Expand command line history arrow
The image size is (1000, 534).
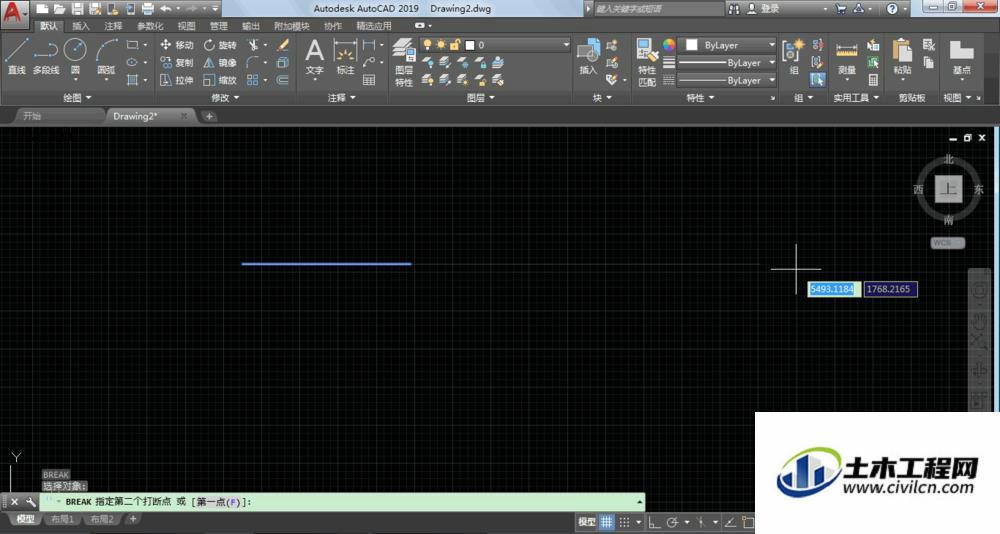click(639, 502)
